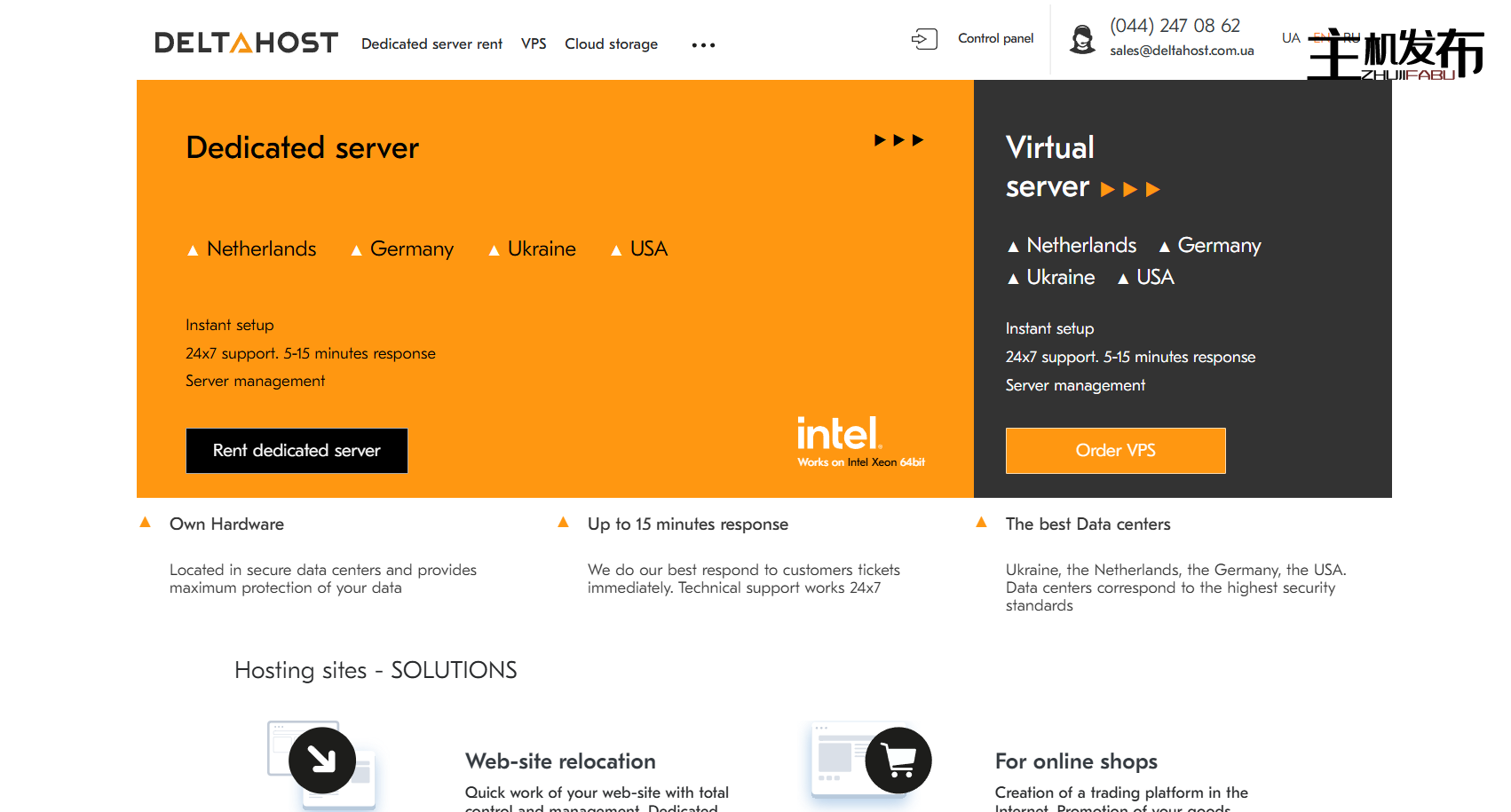Viewport: 1511px width, 812px height.
Task: Click the online shops cart icon
Action: [898, 761]
